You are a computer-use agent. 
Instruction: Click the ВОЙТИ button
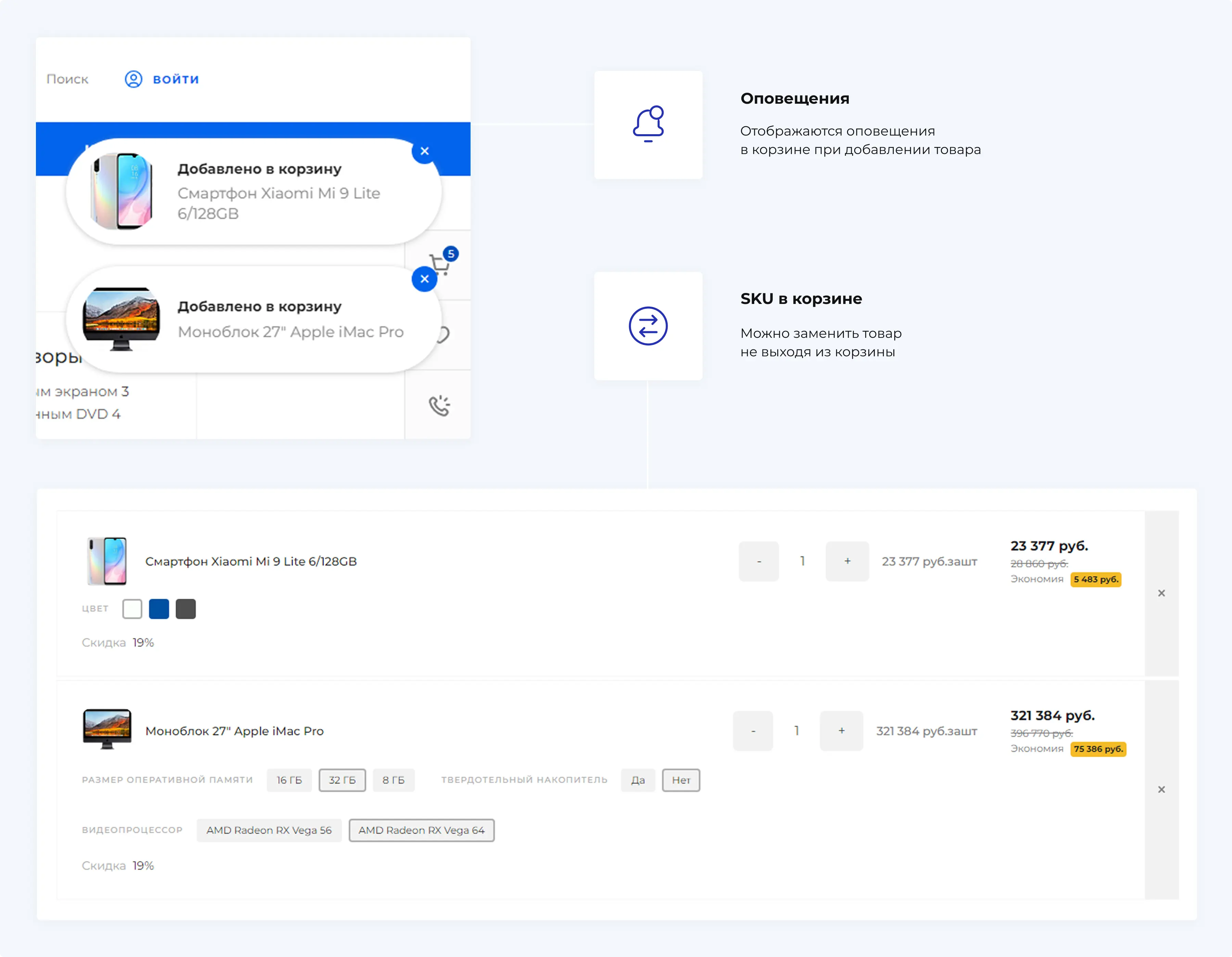175,79
